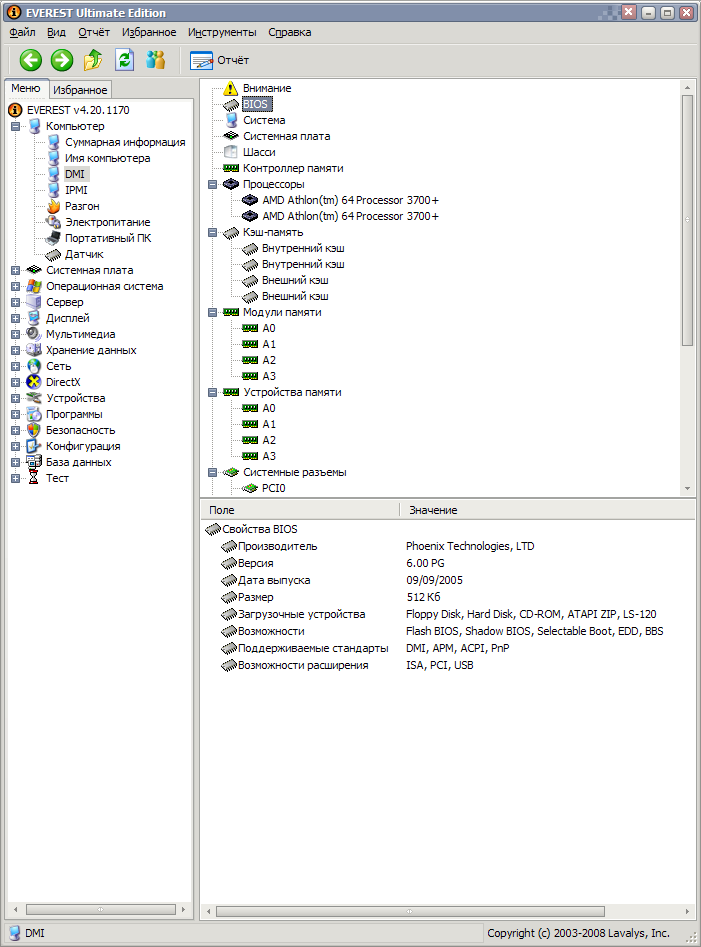Expand the Дисплей node

(x=15, y=318)
